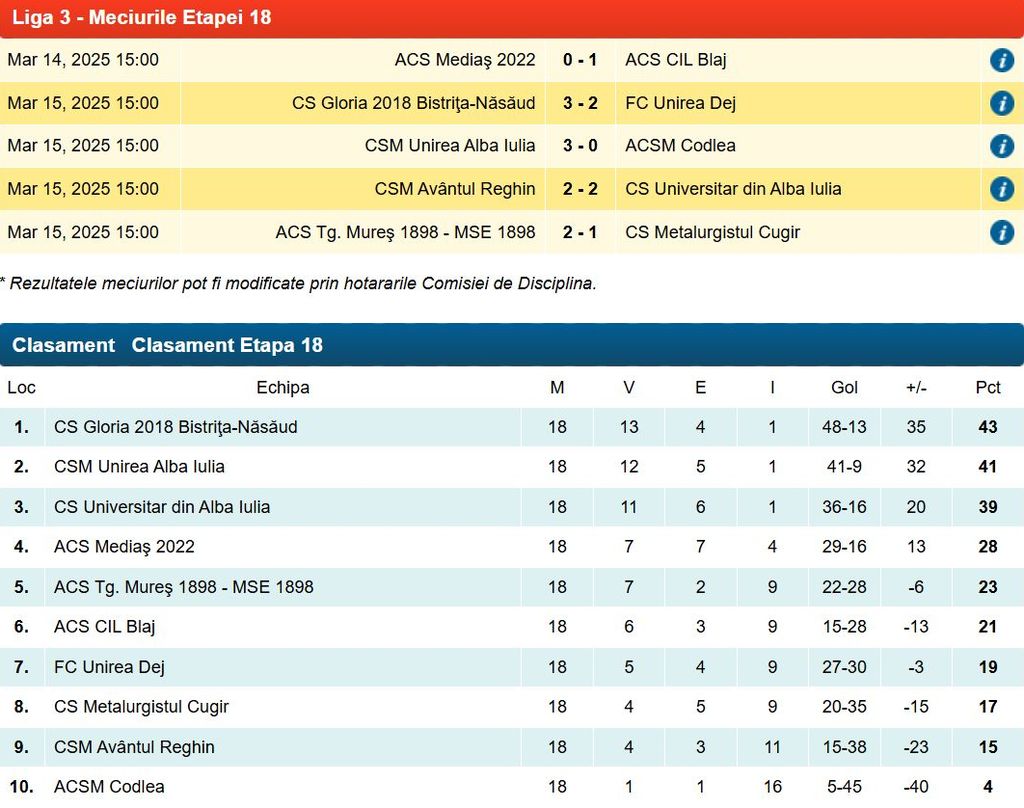Open info icon for ACS Mediaş vs Blaj match
Viewport: 1024px width, 808px height.
click(1001, 60)
